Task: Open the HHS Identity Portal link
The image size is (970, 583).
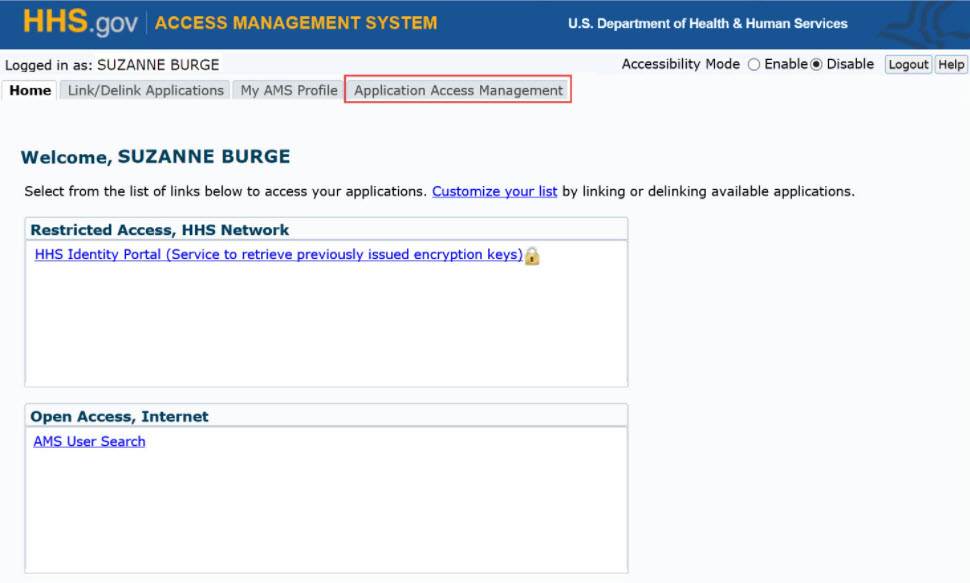Action: point(278,255)
